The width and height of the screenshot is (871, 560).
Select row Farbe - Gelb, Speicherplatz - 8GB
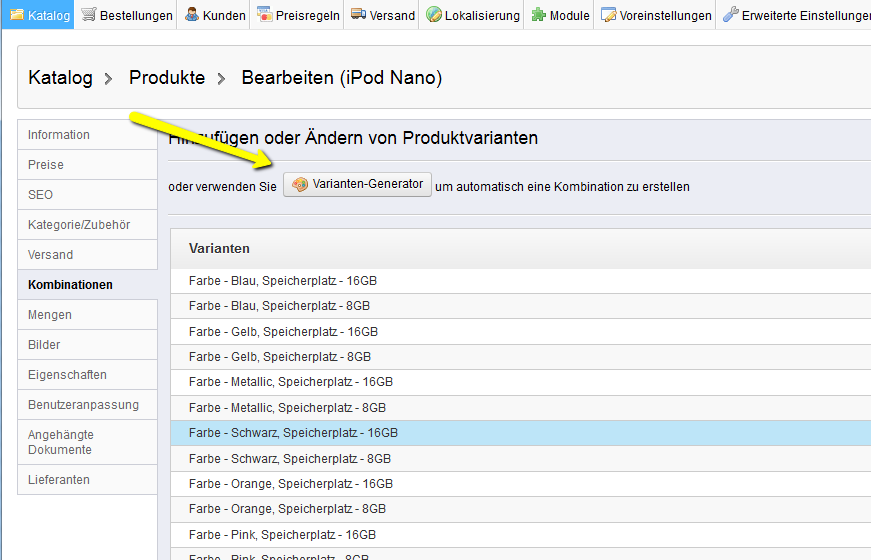pos(520,357)
